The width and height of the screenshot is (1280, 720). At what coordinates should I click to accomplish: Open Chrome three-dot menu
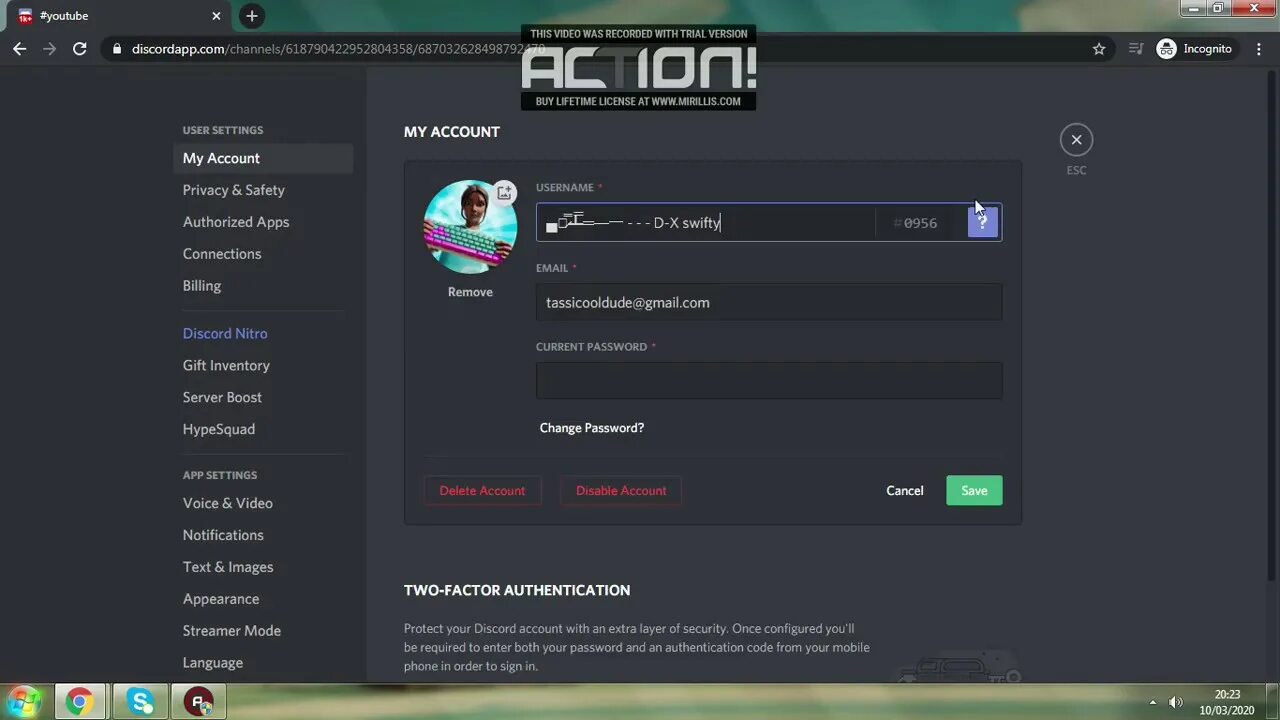point(1259,49)
